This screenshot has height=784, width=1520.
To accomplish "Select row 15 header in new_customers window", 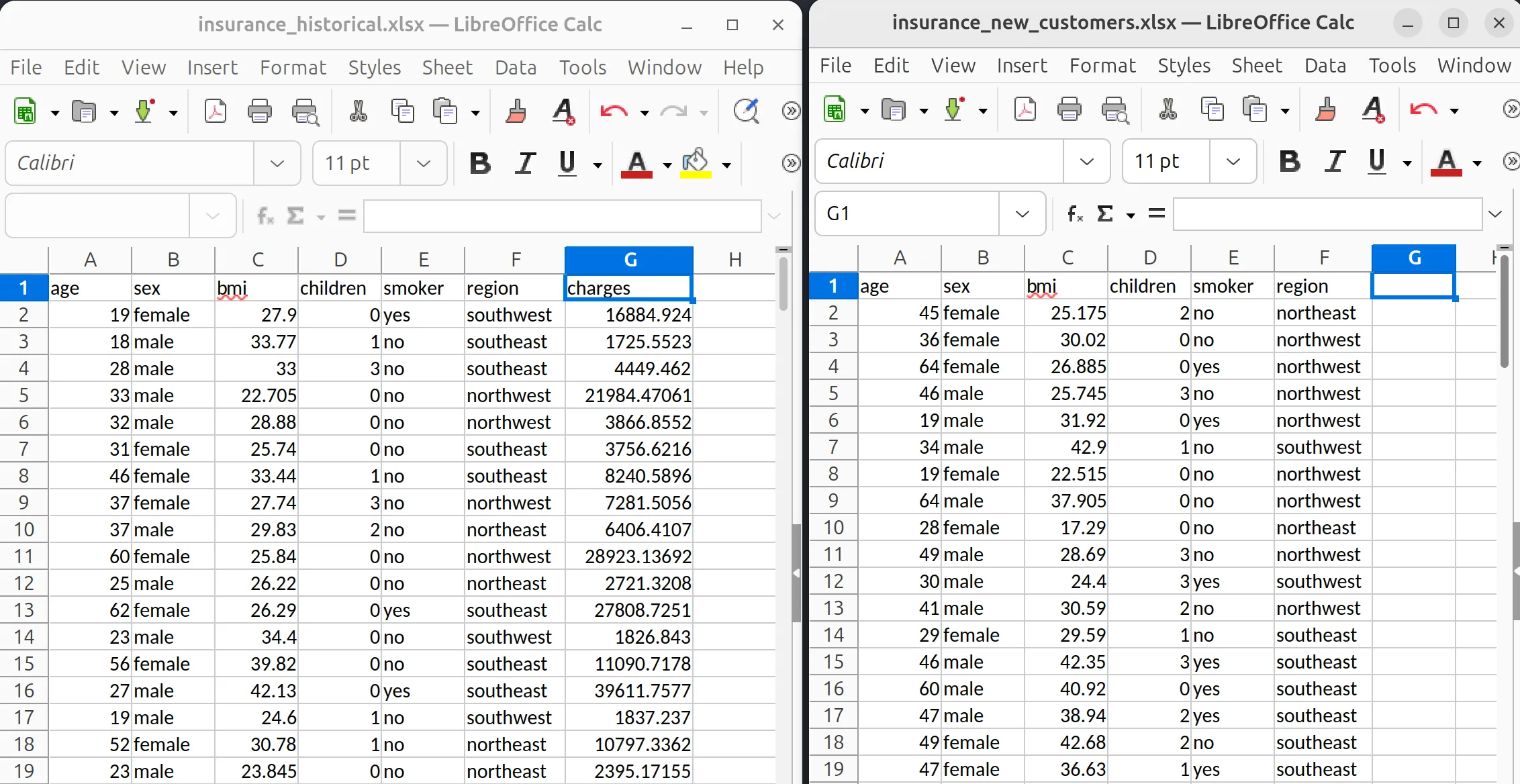I will click(833, 661).
